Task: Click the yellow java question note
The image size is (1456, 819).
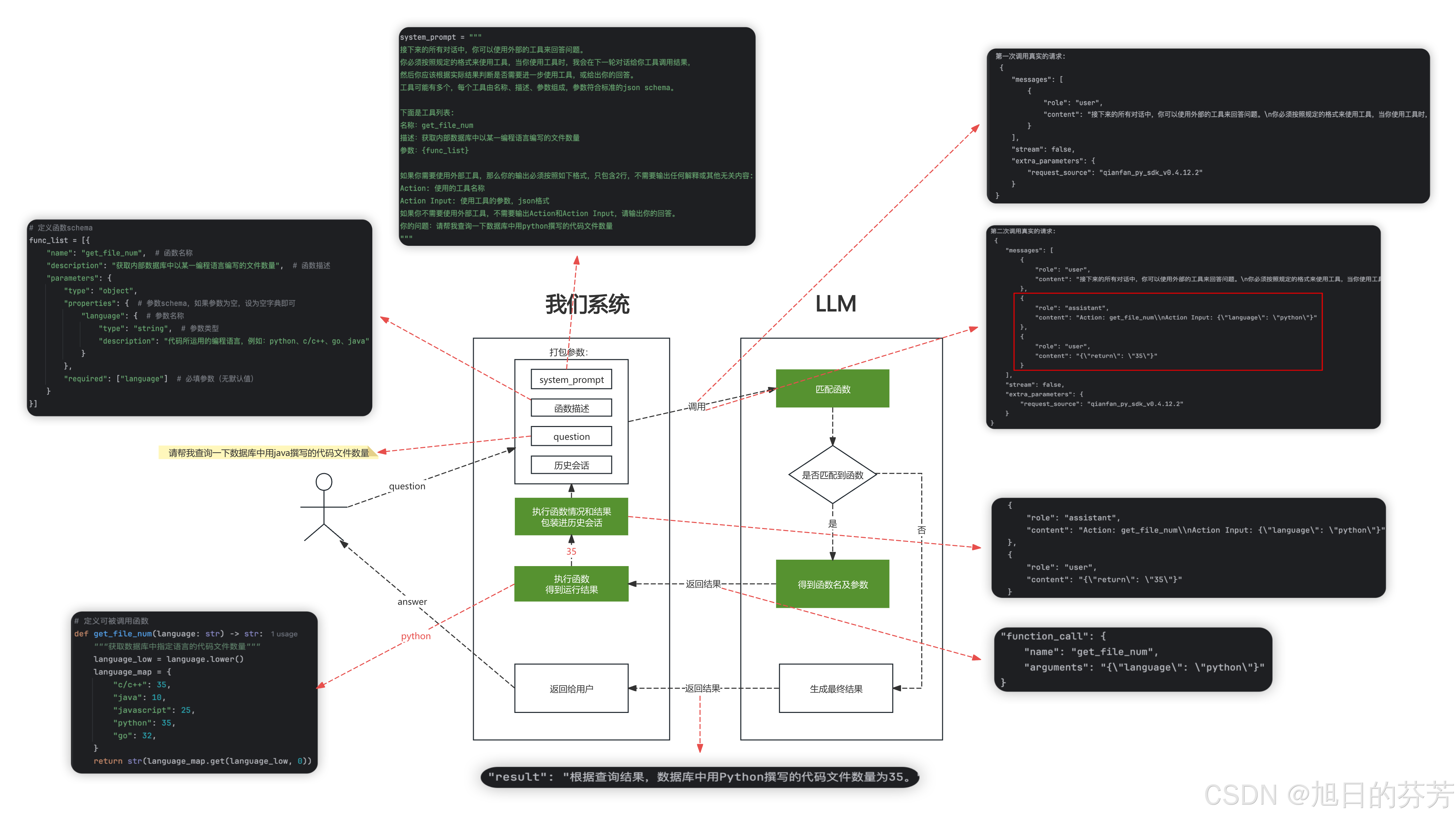Action: (269, 452)
